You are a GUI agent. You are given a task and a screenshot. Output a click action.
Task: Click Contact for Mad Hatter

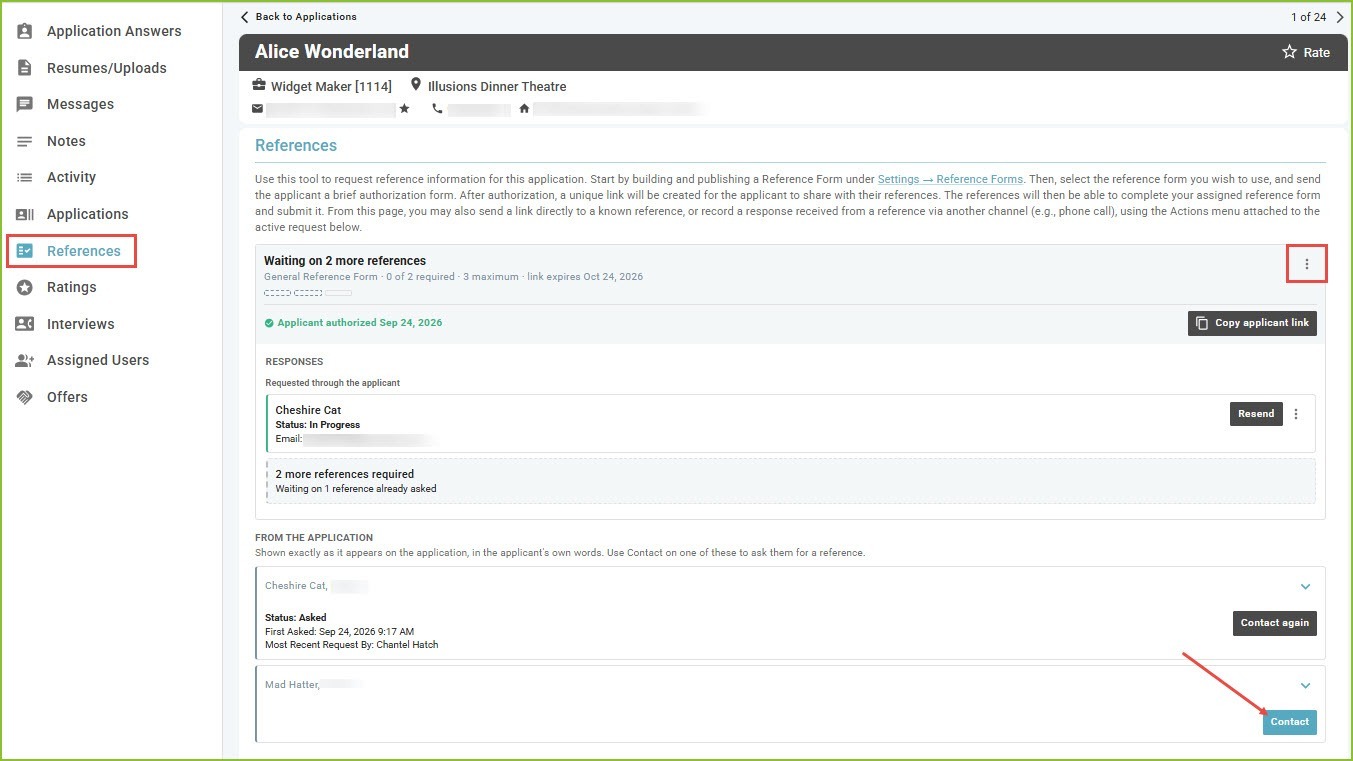click(1289, 722)
